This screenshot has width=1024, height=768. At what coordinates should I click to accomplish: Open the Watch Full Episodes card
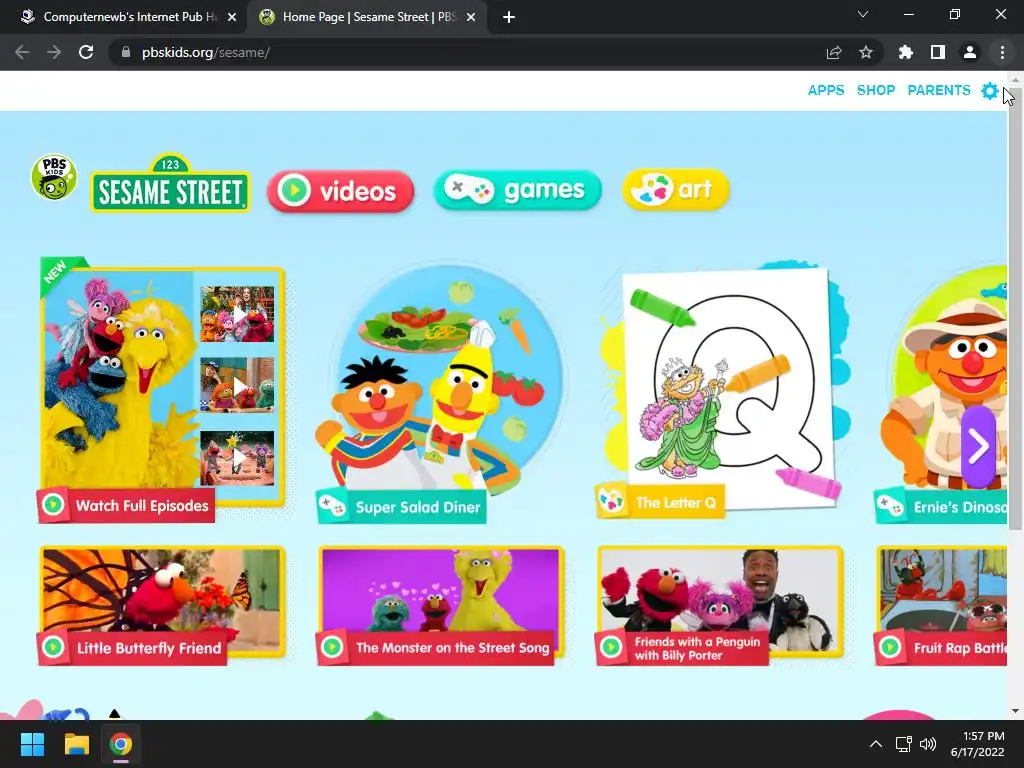162,389
